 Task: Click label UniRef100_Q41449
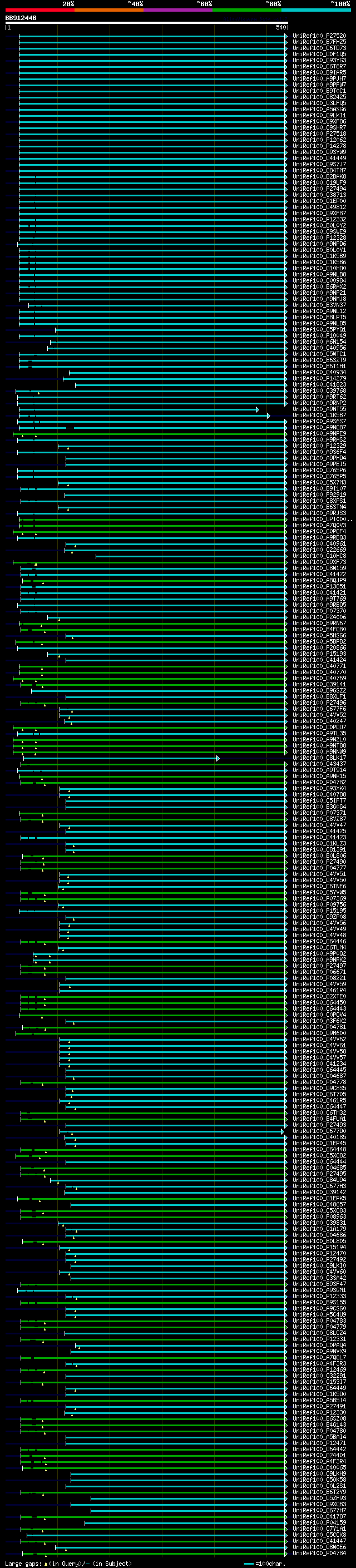point(319,159)
